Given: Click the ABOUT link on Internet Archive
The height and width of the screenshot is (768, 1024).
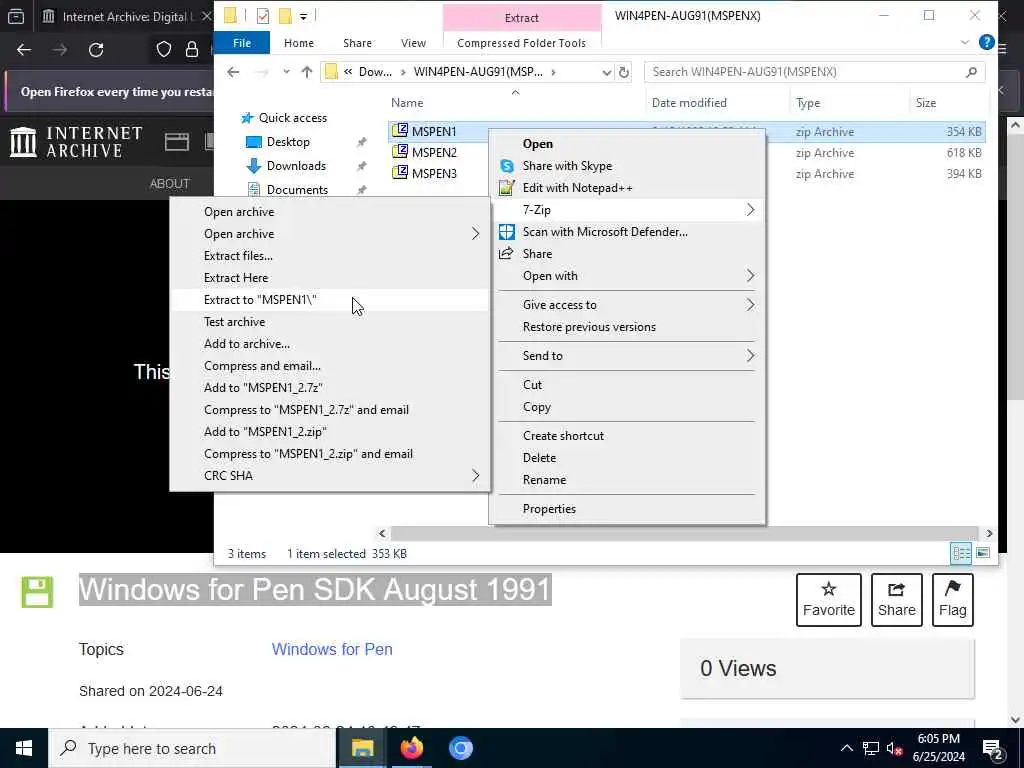Looking at the screenshot, I should (170, 184).
